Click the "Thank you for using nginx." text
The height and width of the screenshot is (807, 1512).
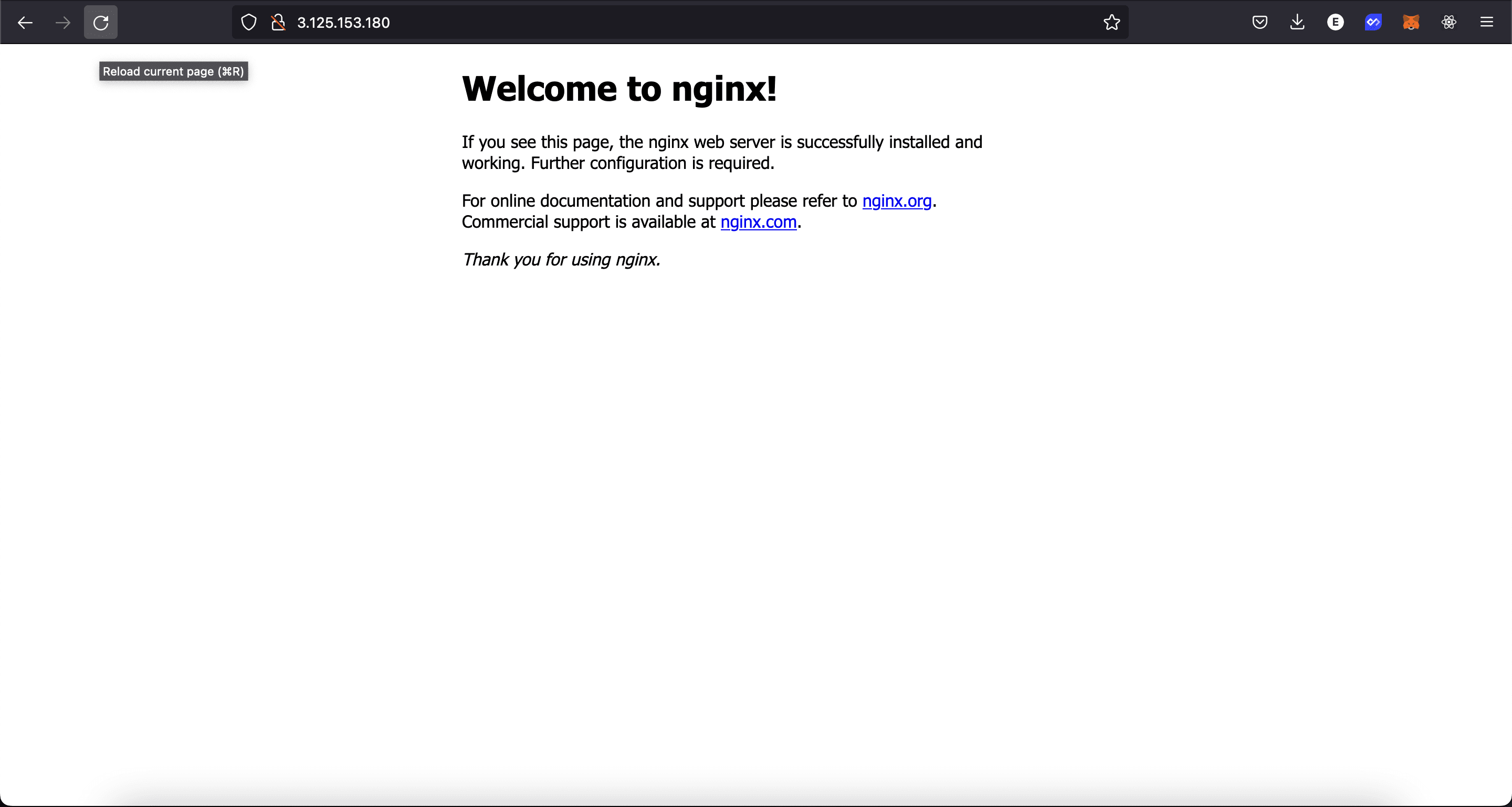pos(561,260)
